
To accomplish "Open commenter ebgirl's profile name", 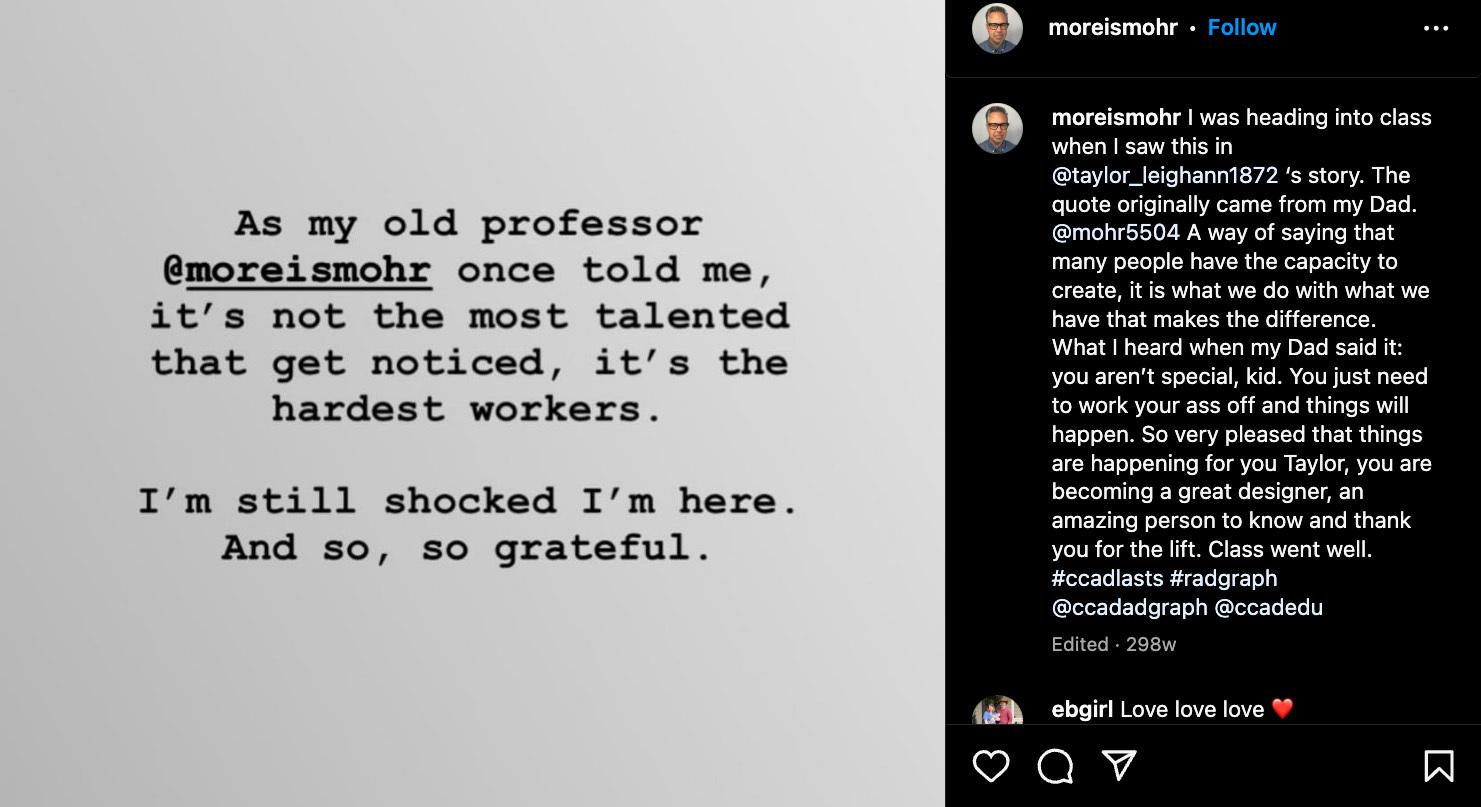I will click(x=1082, y=709).
